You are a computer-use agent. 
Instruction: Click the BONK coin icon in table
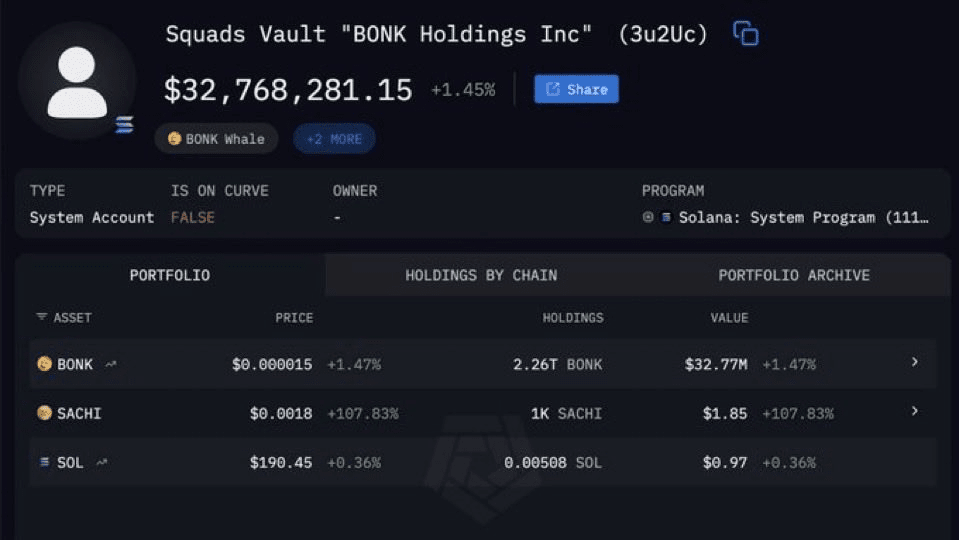click(x=44, y=364)
